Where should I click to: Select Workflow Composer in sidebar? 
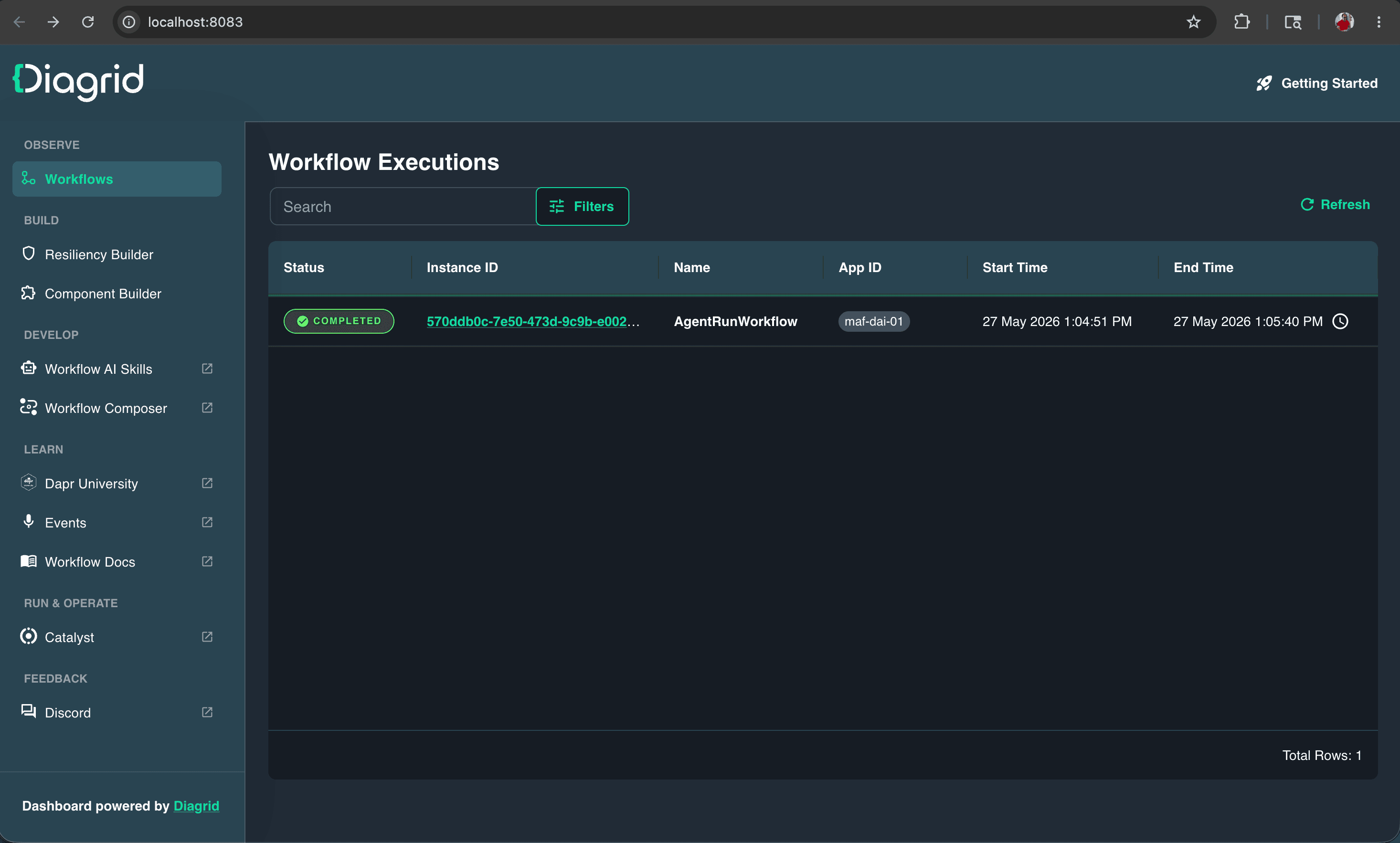(117, 408)
